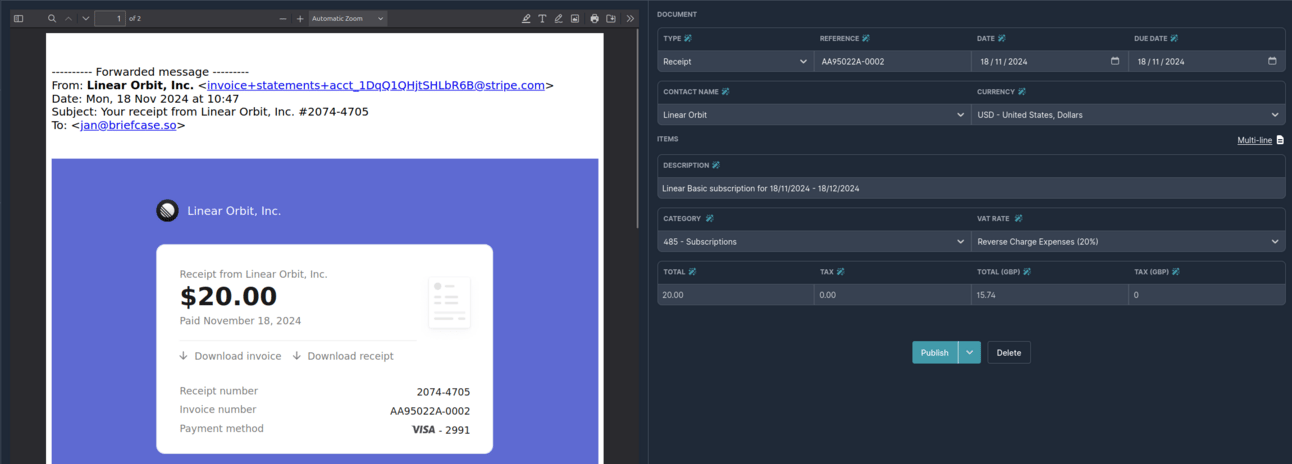This screenshot has height=464, width=1292.
Task: Edit the Total amount field 20.00
Action: [736, 295]
